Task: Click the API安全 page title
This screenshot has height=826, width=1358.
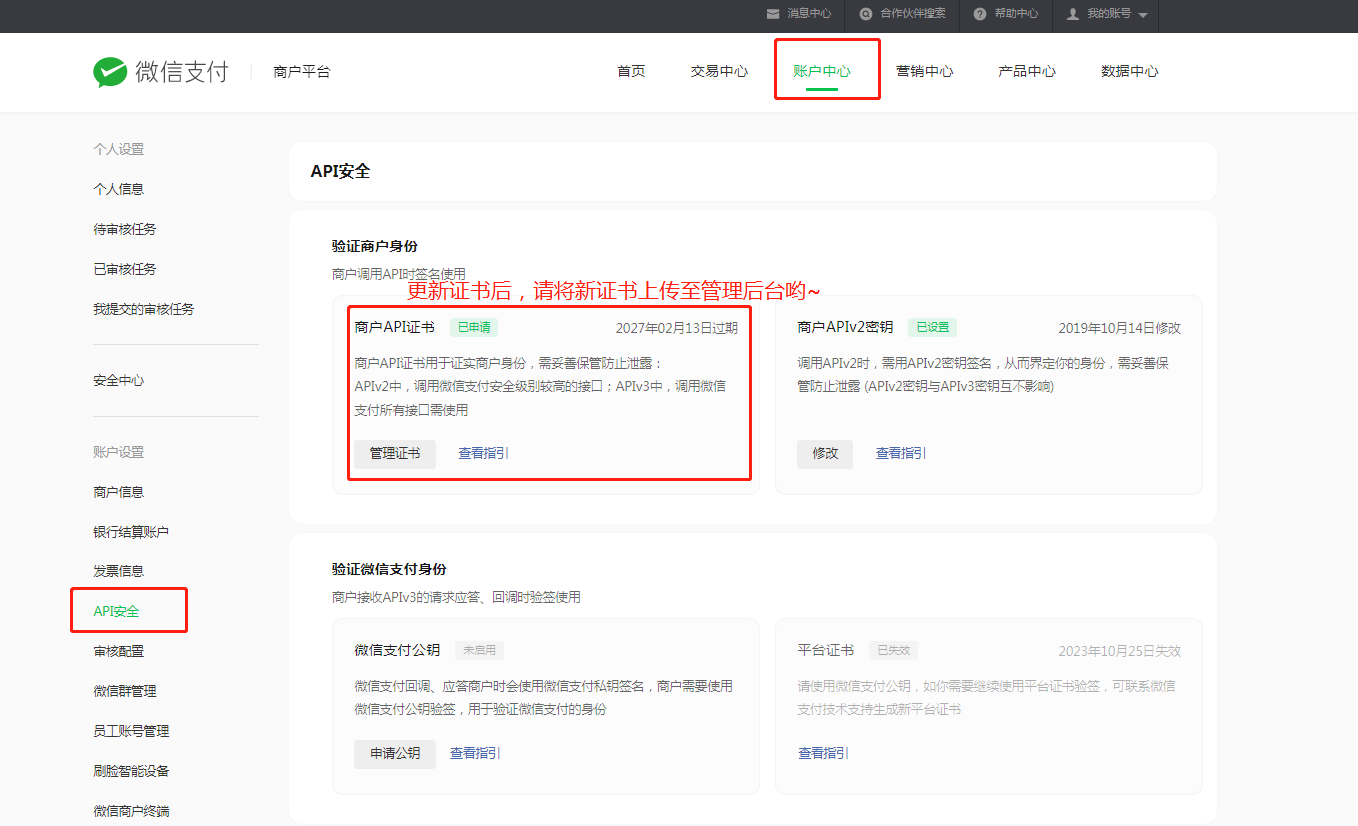Action: click(x=340, y=171)
